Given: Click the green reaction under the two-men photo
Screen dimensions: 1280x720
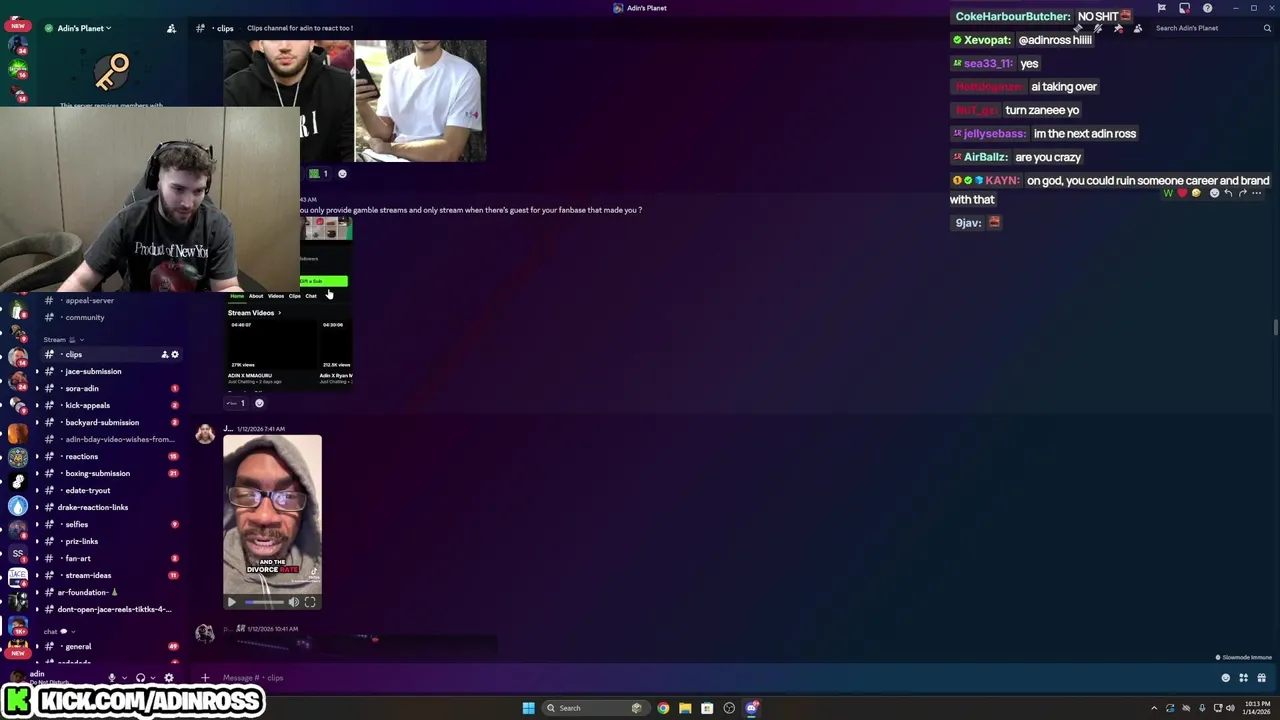Looking at the screenshot, I should 318,174.
